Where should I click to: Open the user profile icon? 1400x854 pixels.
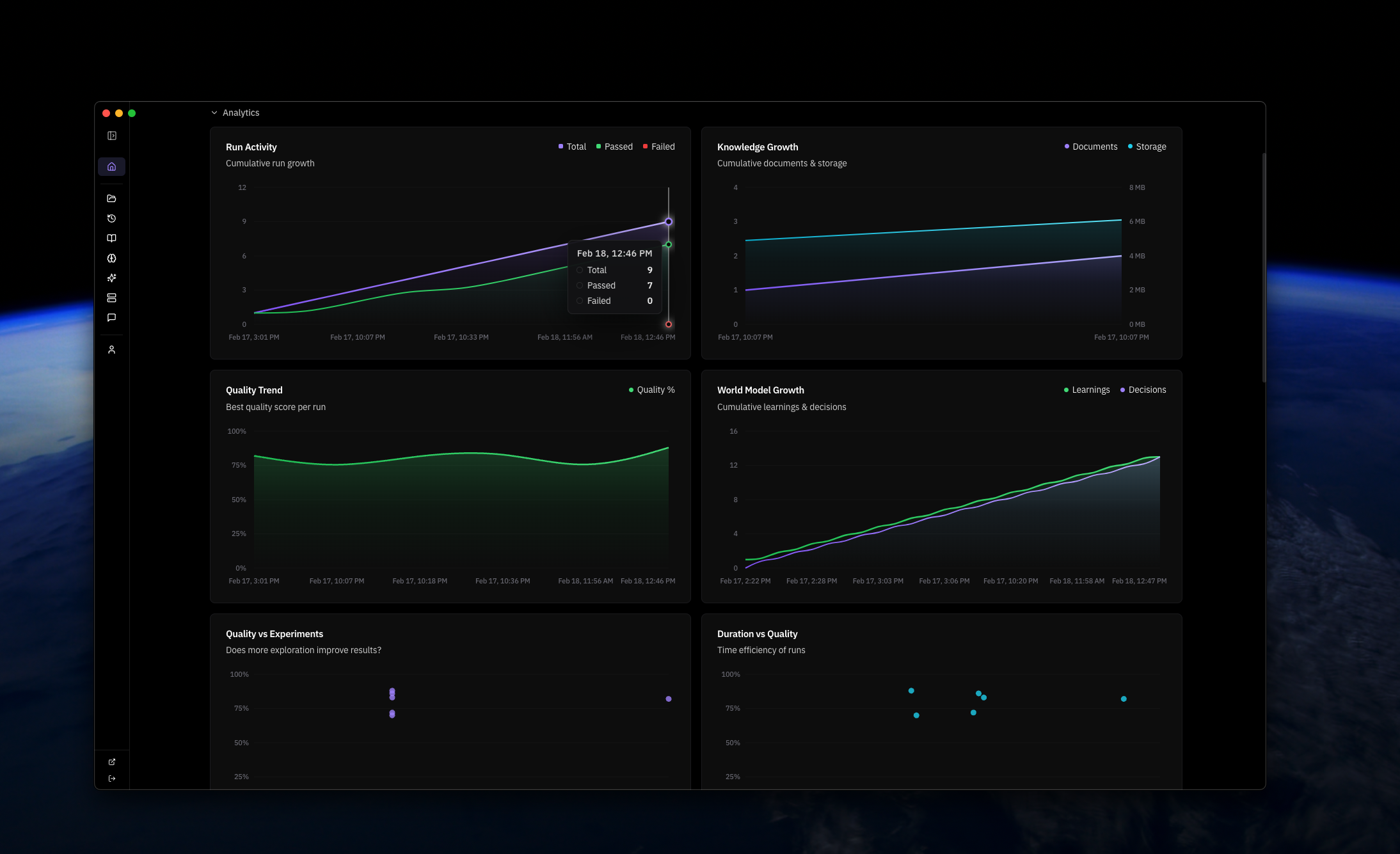112,350
